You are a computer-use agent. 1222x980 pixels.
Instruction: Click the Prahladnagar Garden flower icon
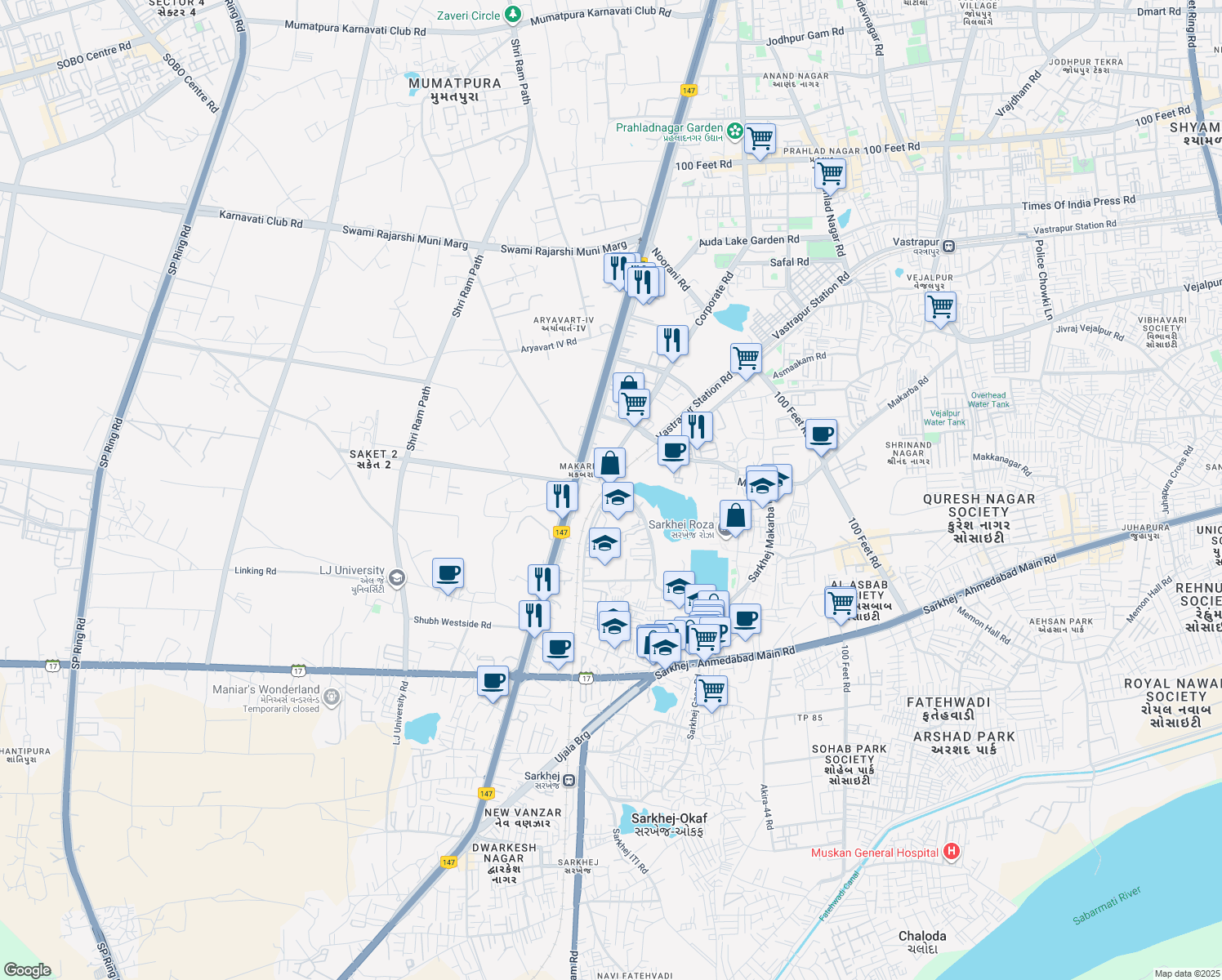pos(734,131)
